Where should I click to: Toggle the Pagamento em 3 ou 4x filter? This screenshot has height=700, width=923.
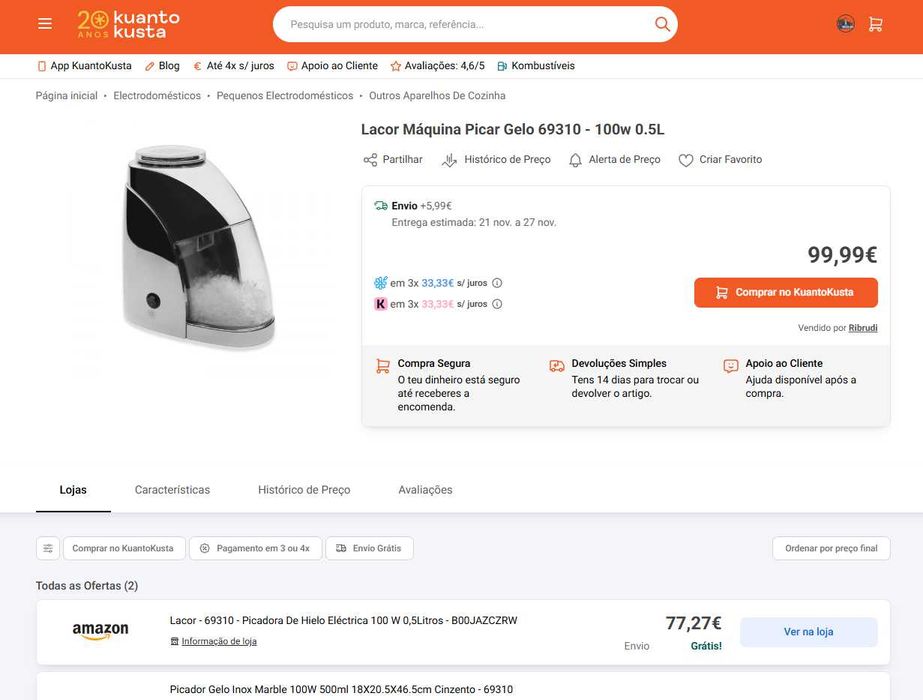pyautogui.click(x=255, y=548)
